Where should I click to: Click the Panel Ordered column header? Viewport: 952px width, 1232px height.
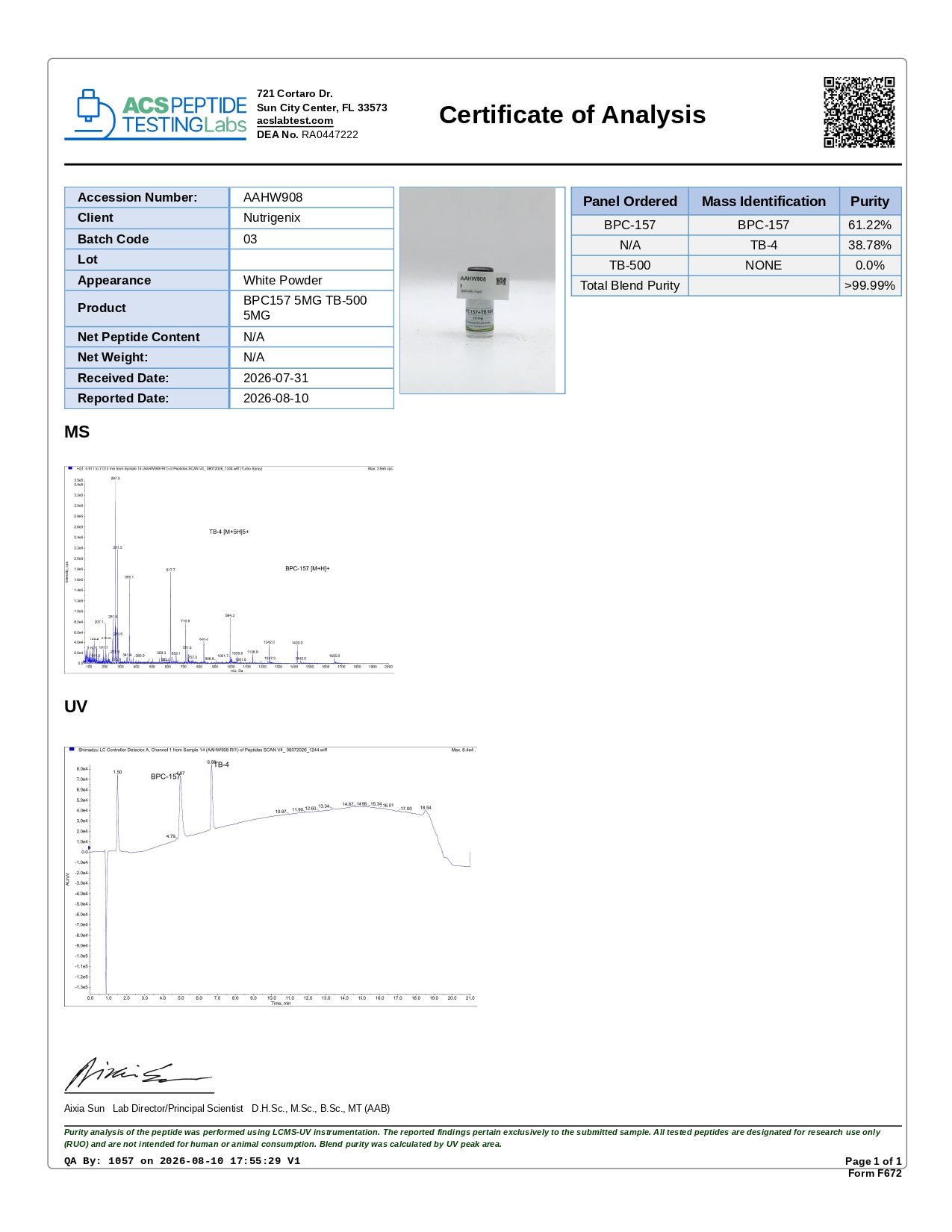[629, 201]
